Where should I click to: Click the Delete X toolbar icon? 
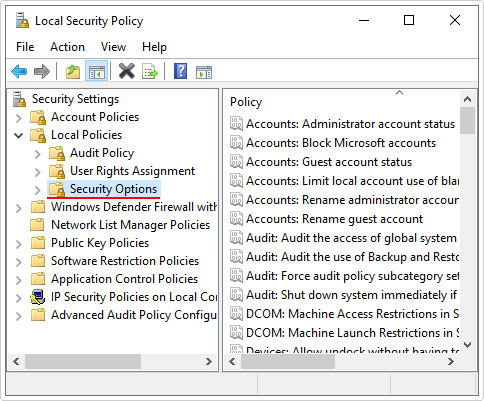coord(127,71)
